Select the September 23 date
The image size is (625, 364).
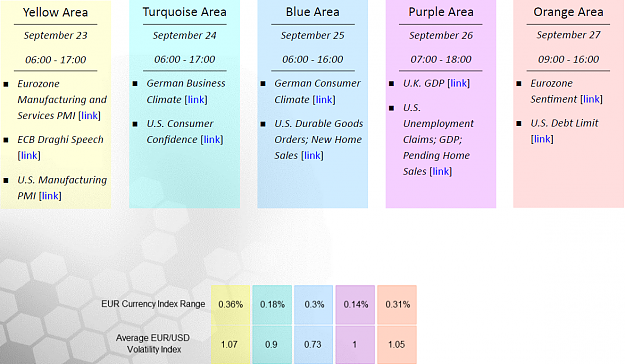pos(55,35)
